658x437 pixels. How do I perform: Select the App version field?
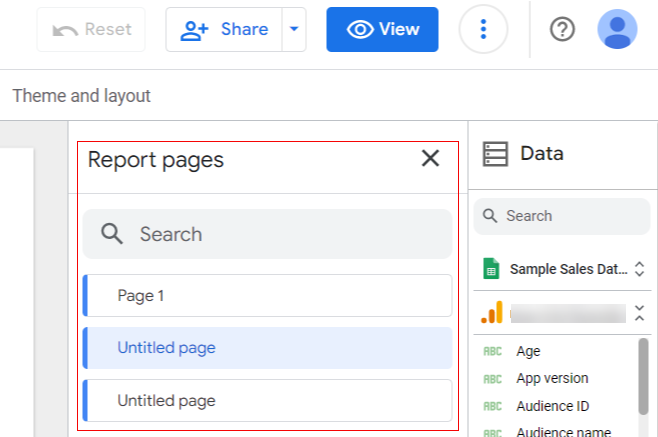coord(552,378)
